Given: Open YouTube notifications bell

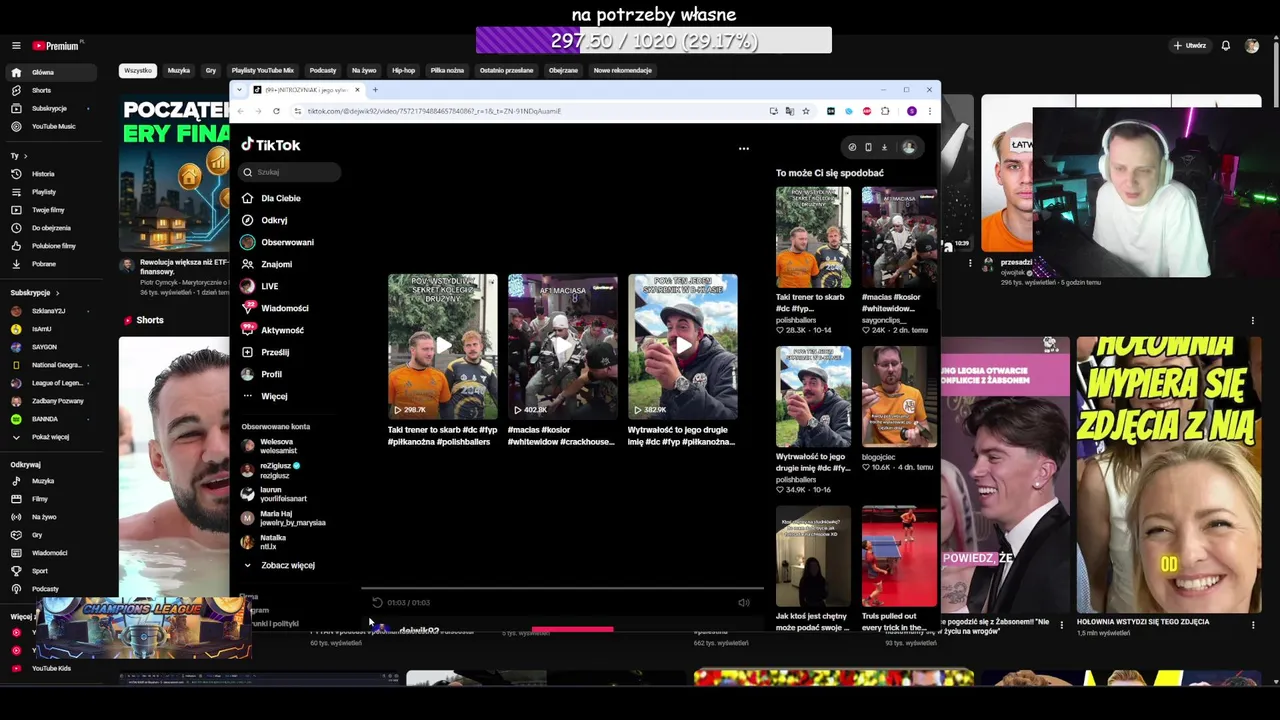Looking at the screenshot, I should pyautogui.click(x=1225, y=46).
